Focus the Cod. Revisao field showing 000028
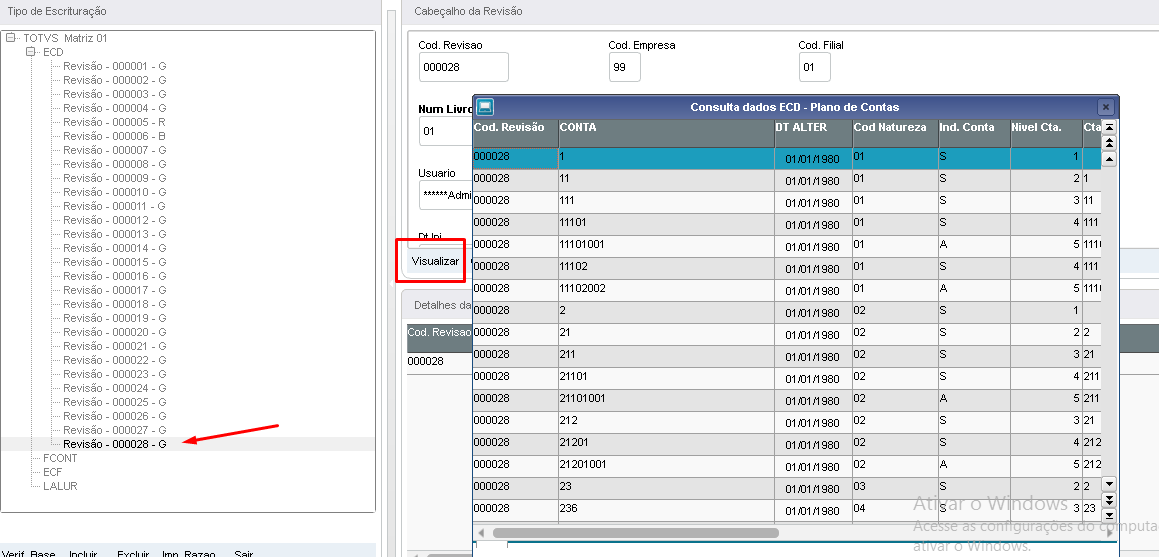 click(x=463, y=67)
